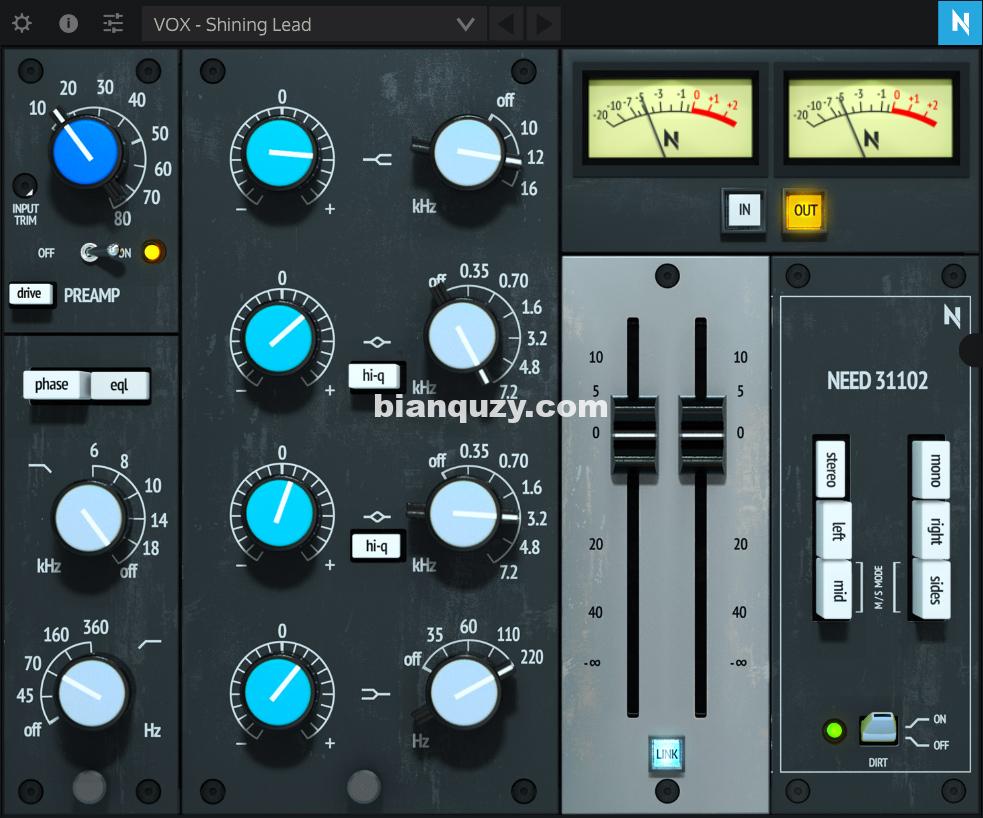Image resolution: width=983 pixels, height=818 pixels.
Task: Click the low shelf gain knob
Action: click(280, 691)
